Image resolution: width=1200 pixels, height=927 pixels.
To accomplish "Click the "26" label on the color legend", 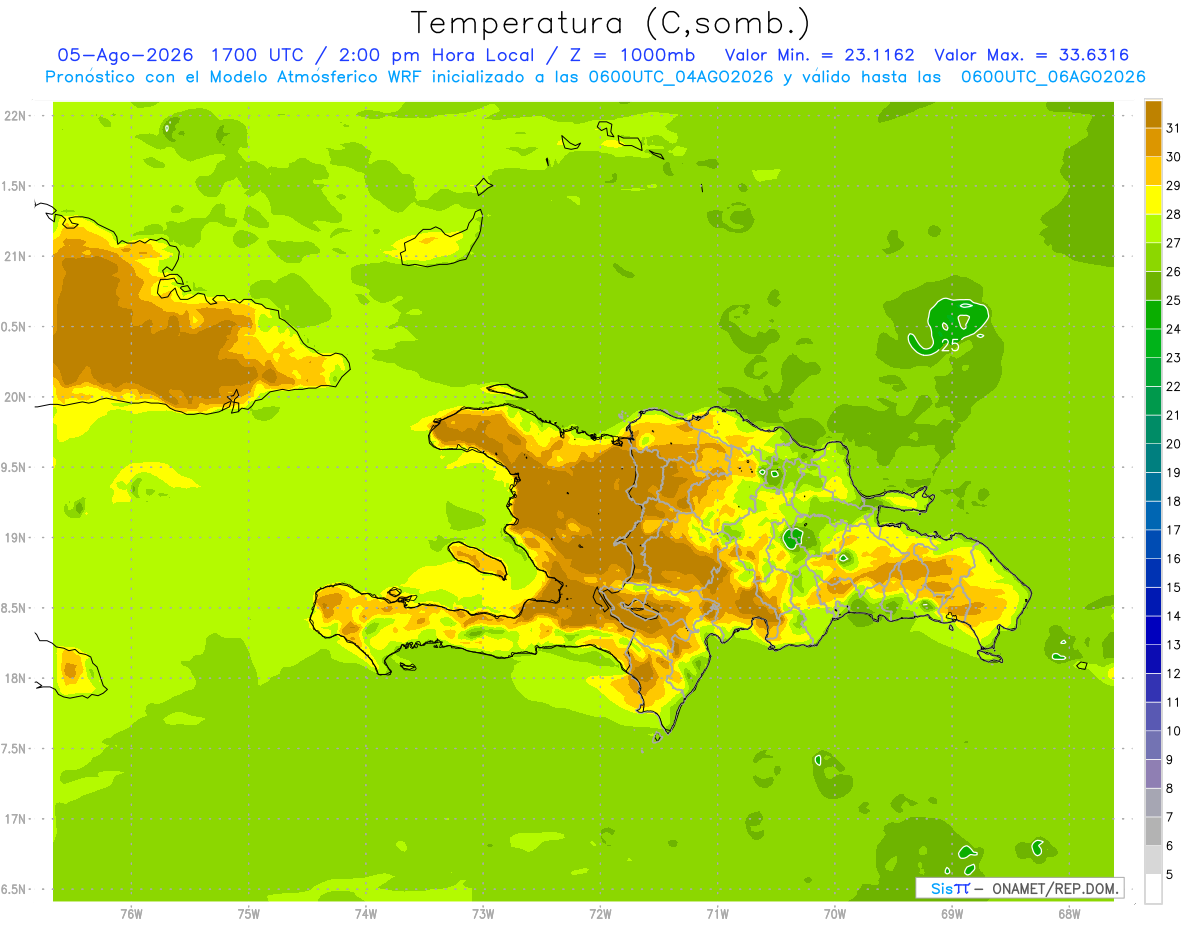I will point(1174,272).
